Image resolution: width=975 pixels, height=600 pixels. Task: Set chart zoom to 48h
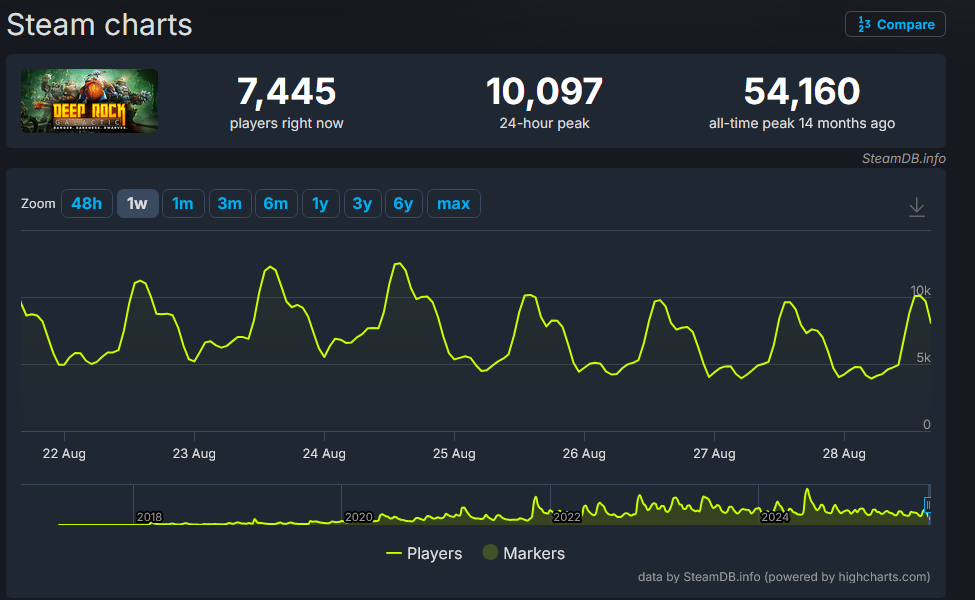point(86,203)
